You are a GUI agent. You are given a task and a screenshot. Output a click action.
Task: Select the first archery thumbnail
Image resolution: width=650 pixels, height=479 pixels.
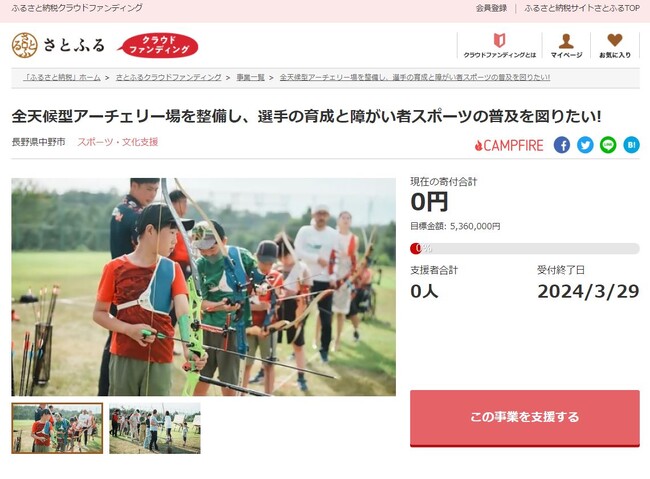coord(57,428)
